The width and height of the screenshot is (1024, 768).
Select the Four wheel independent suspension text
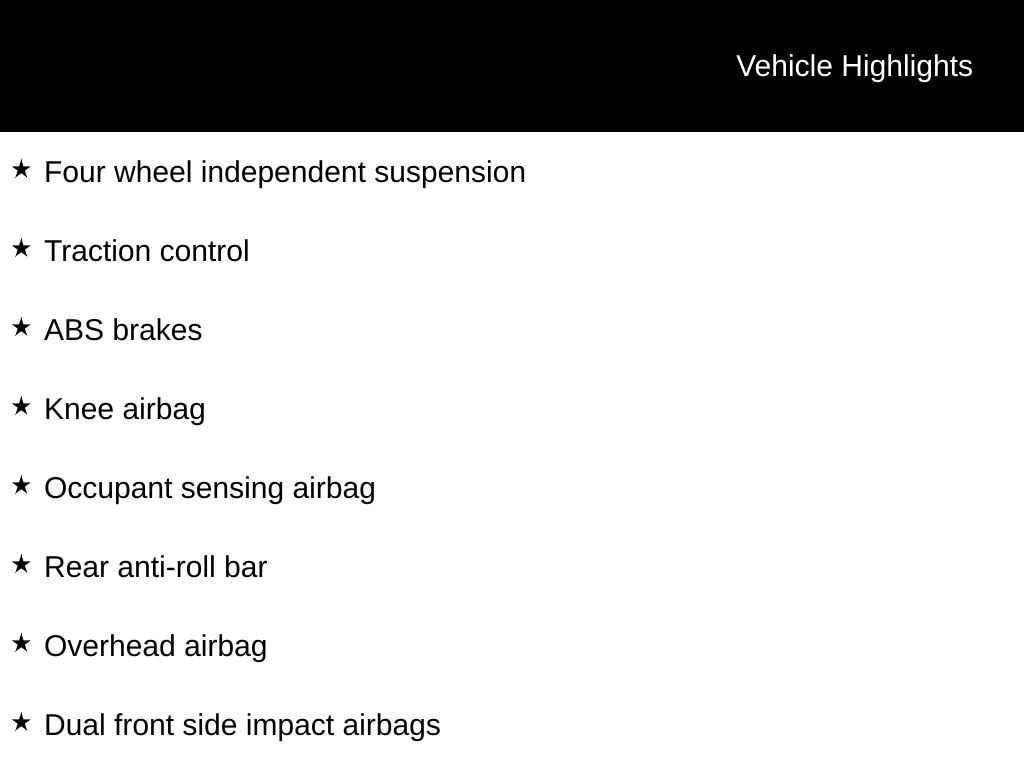[285, 173]
